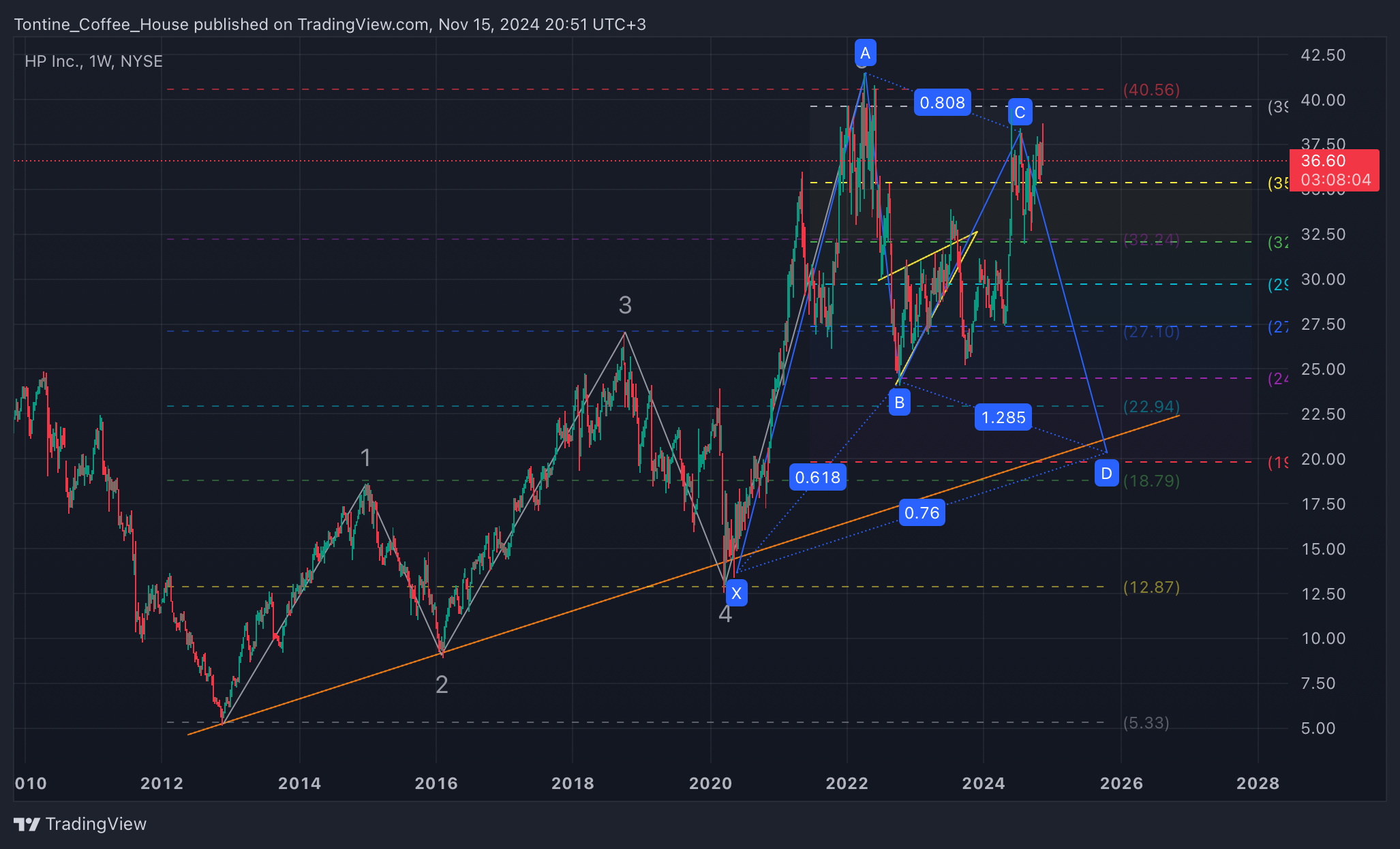
Task: Click the (32.24) level label
Action: (1151, 240)
